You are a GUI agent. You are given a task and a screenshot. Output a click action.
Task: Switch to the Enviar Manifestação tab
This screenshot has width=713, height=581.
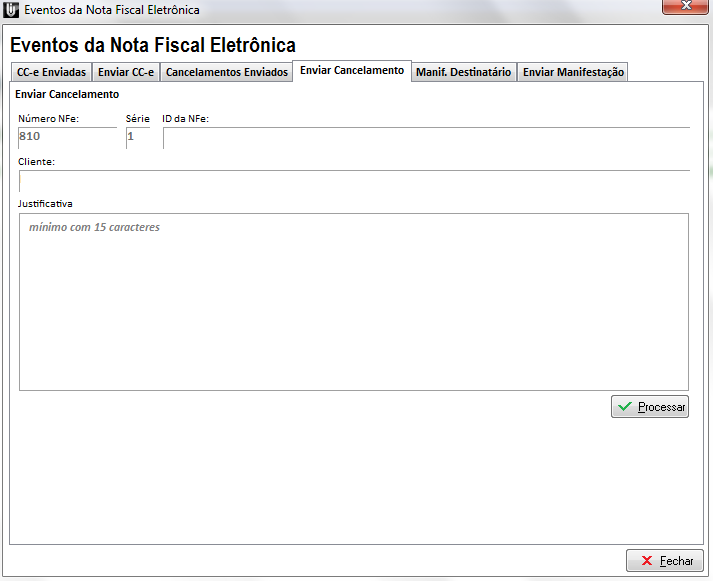(573, 72)
